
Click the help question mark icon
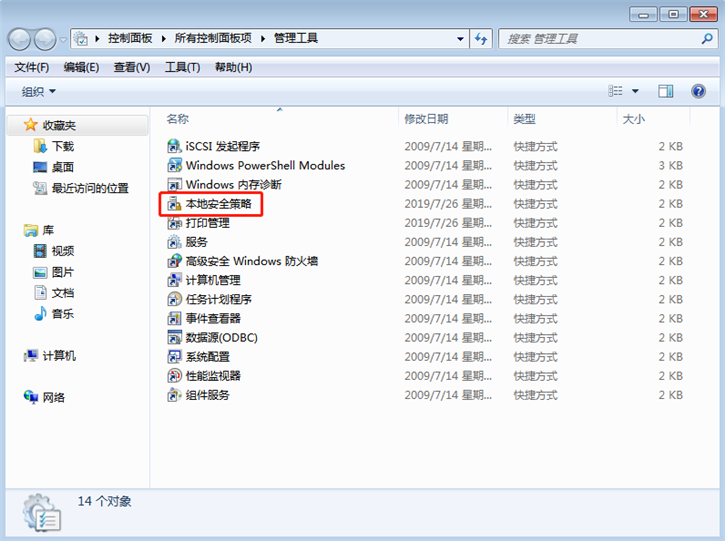pos(698,91)
